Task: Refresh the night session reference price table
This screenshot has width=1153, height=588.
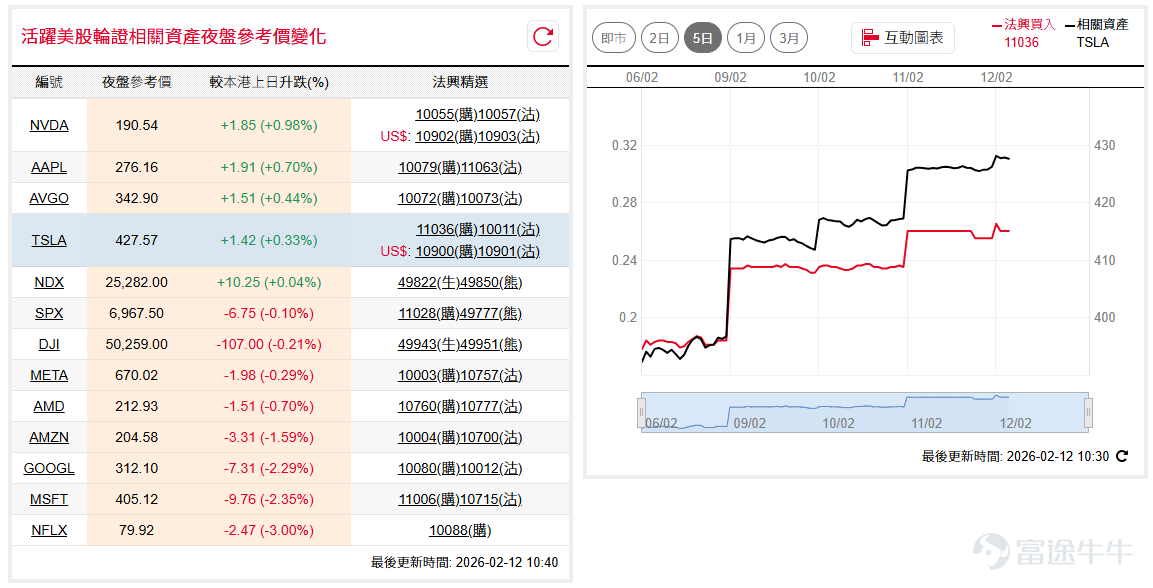Action: tap(543, 36)
